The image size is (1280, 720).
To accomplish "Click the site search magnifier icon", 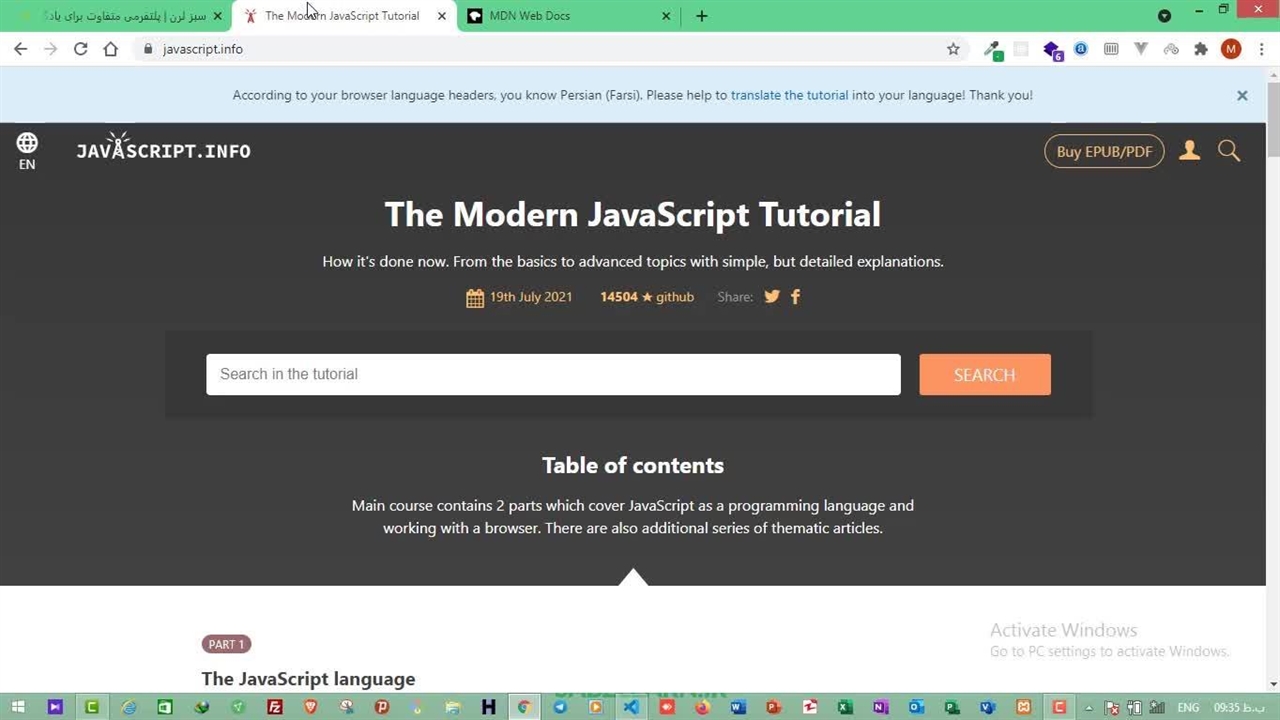I will tap(1229, 151).
